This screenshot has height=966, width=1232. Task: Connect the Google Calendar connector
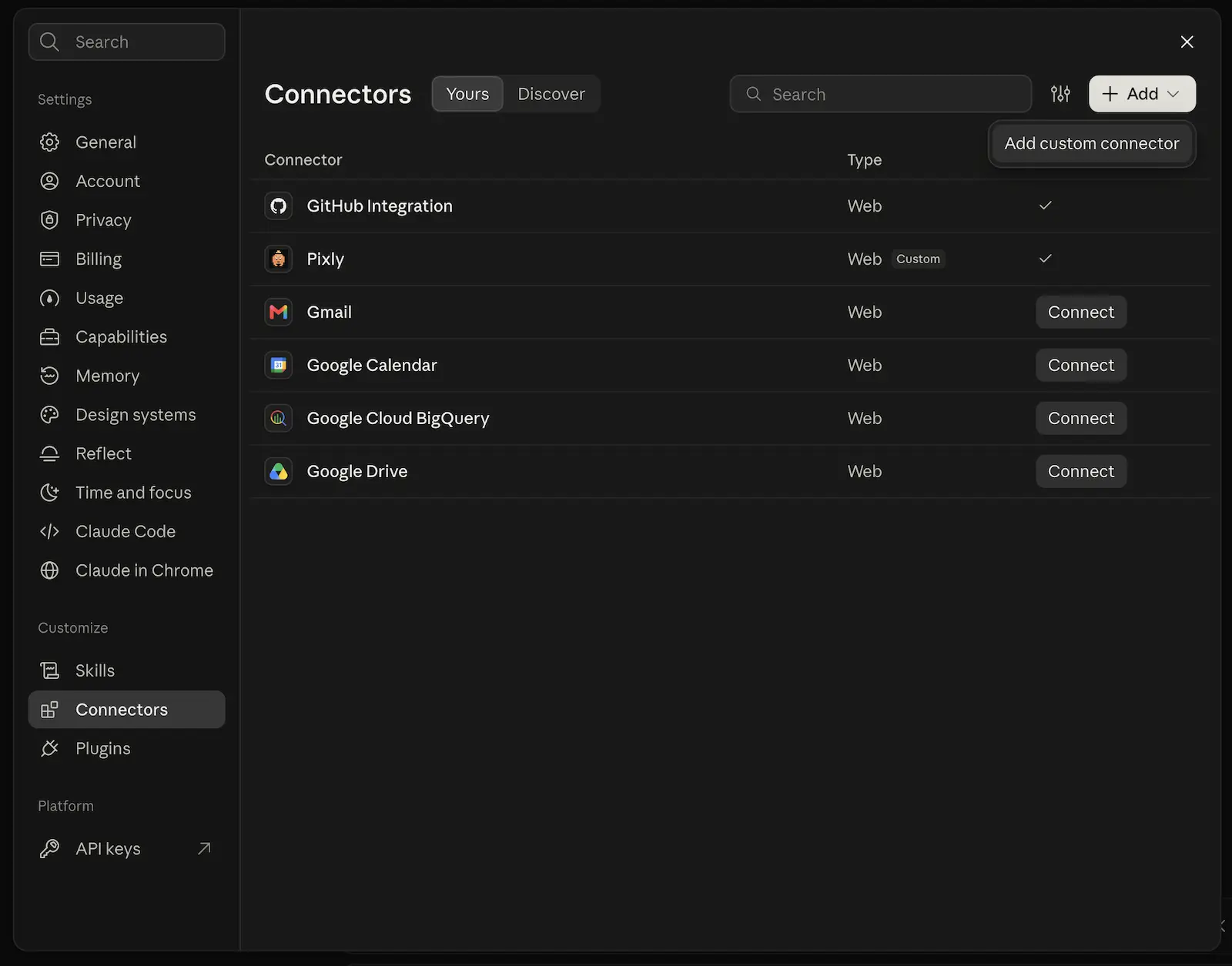pos(1081,366)
